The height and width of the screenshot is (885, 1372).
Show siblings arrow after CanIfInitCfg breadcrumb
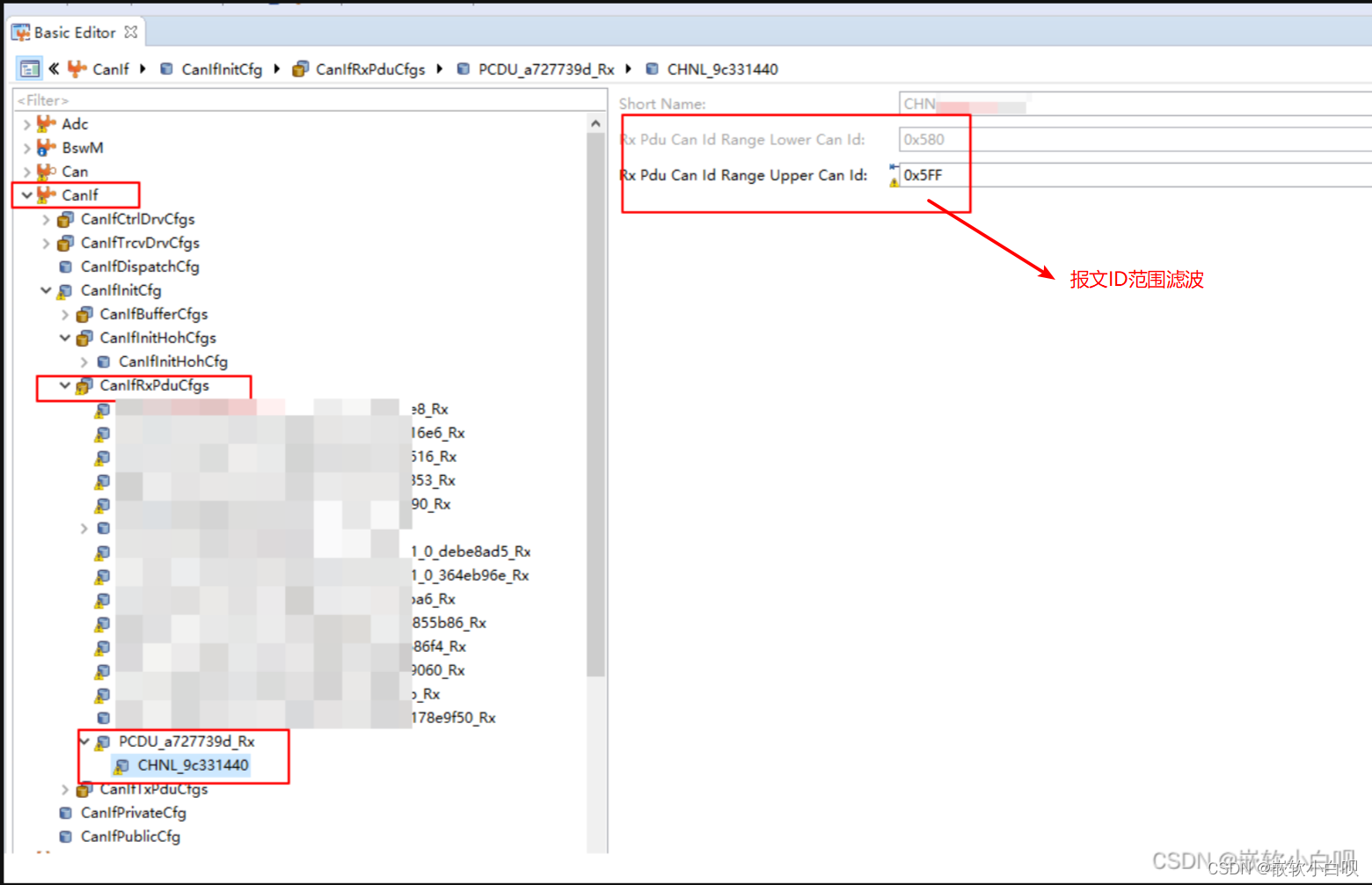coord(276,69)
